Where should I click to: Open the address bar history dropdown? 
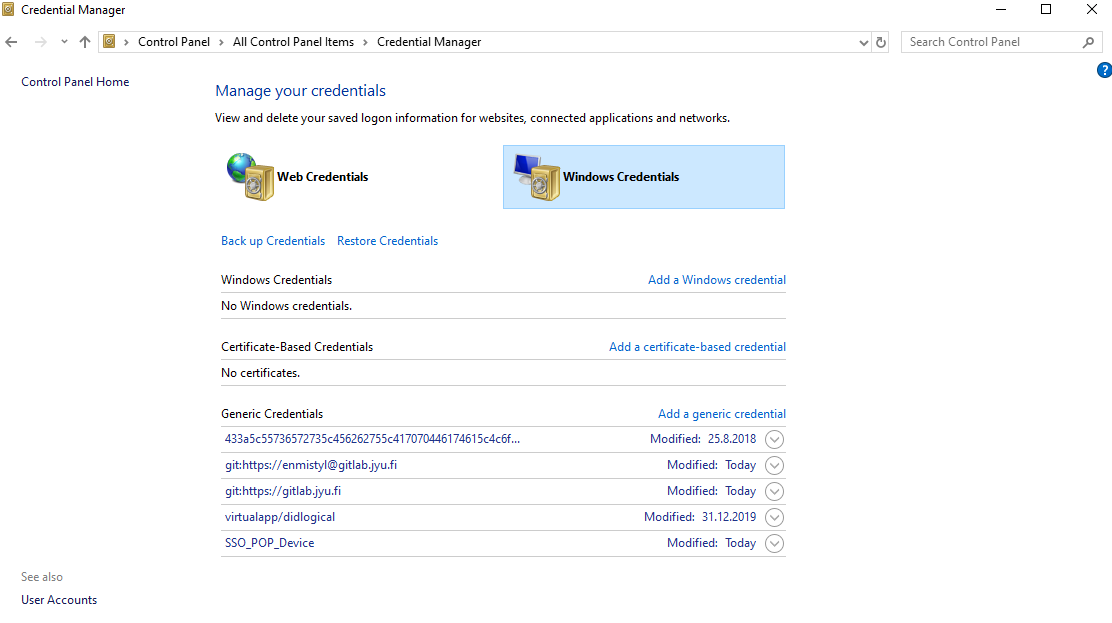[864, 42]
